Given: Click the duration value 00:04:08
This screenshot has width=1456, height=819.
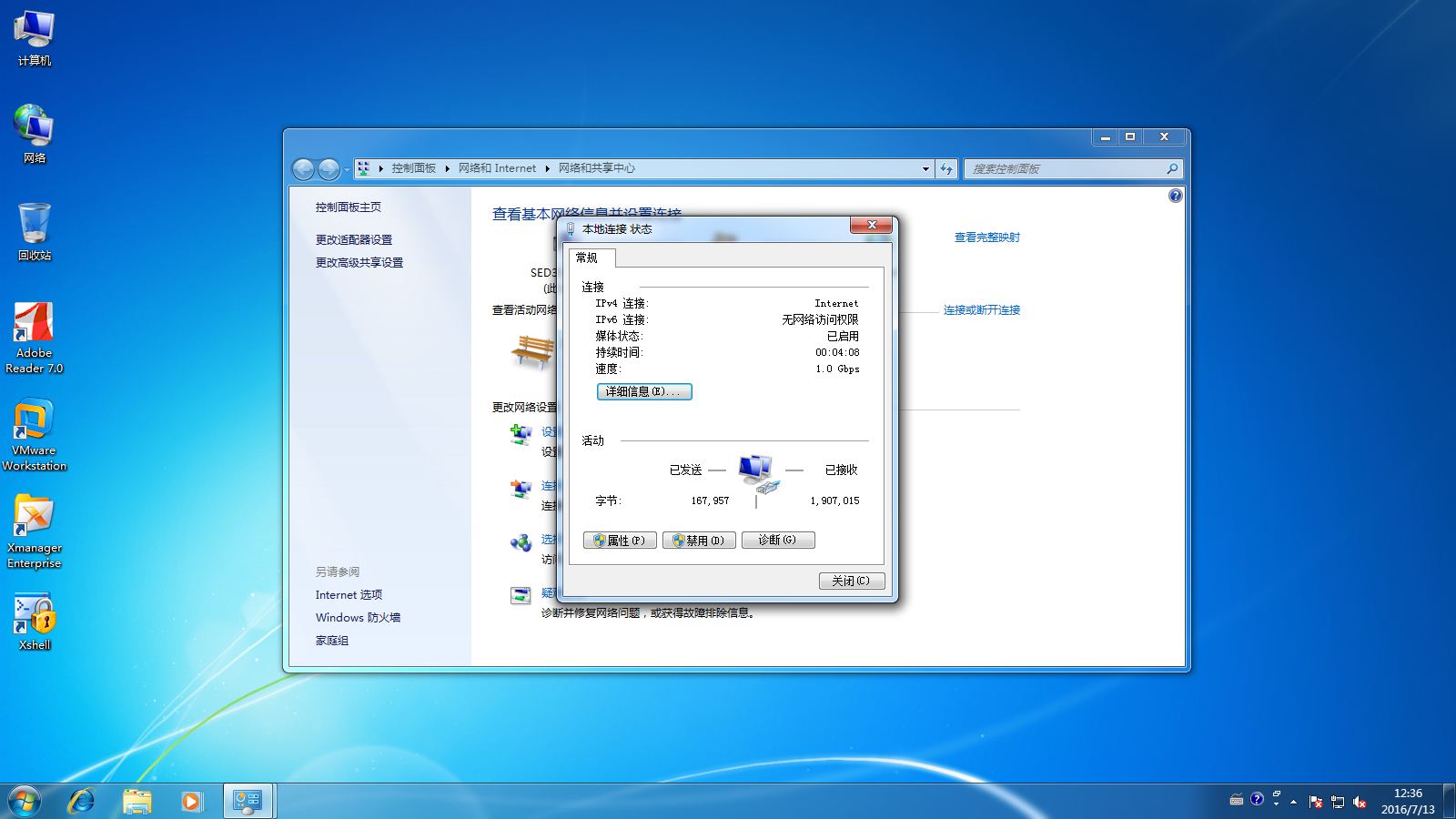Looking at the screenshot, I should 837,352.
